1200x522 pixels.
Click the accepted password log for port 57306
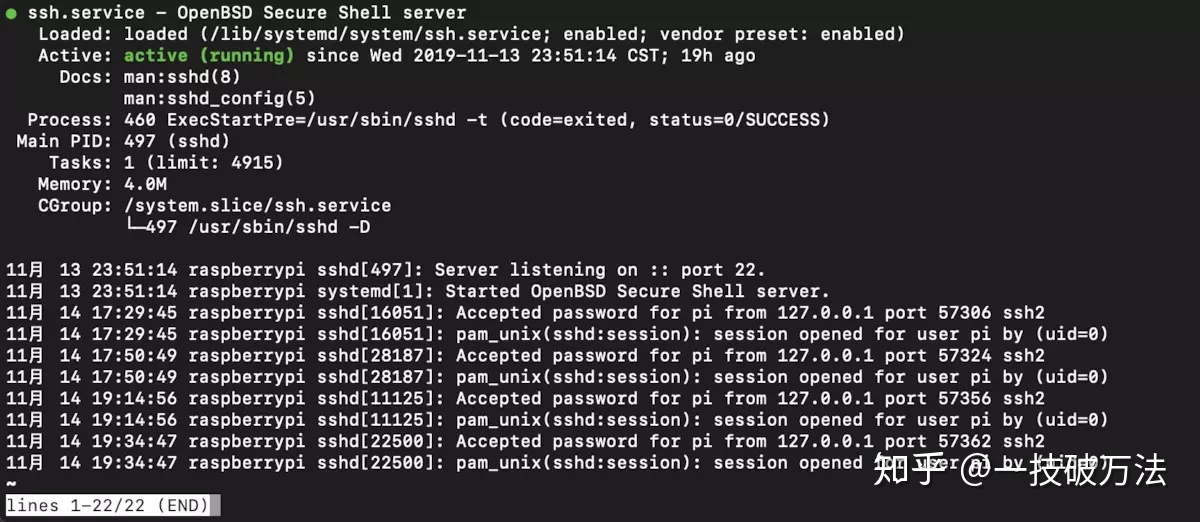tap(525, 313)
